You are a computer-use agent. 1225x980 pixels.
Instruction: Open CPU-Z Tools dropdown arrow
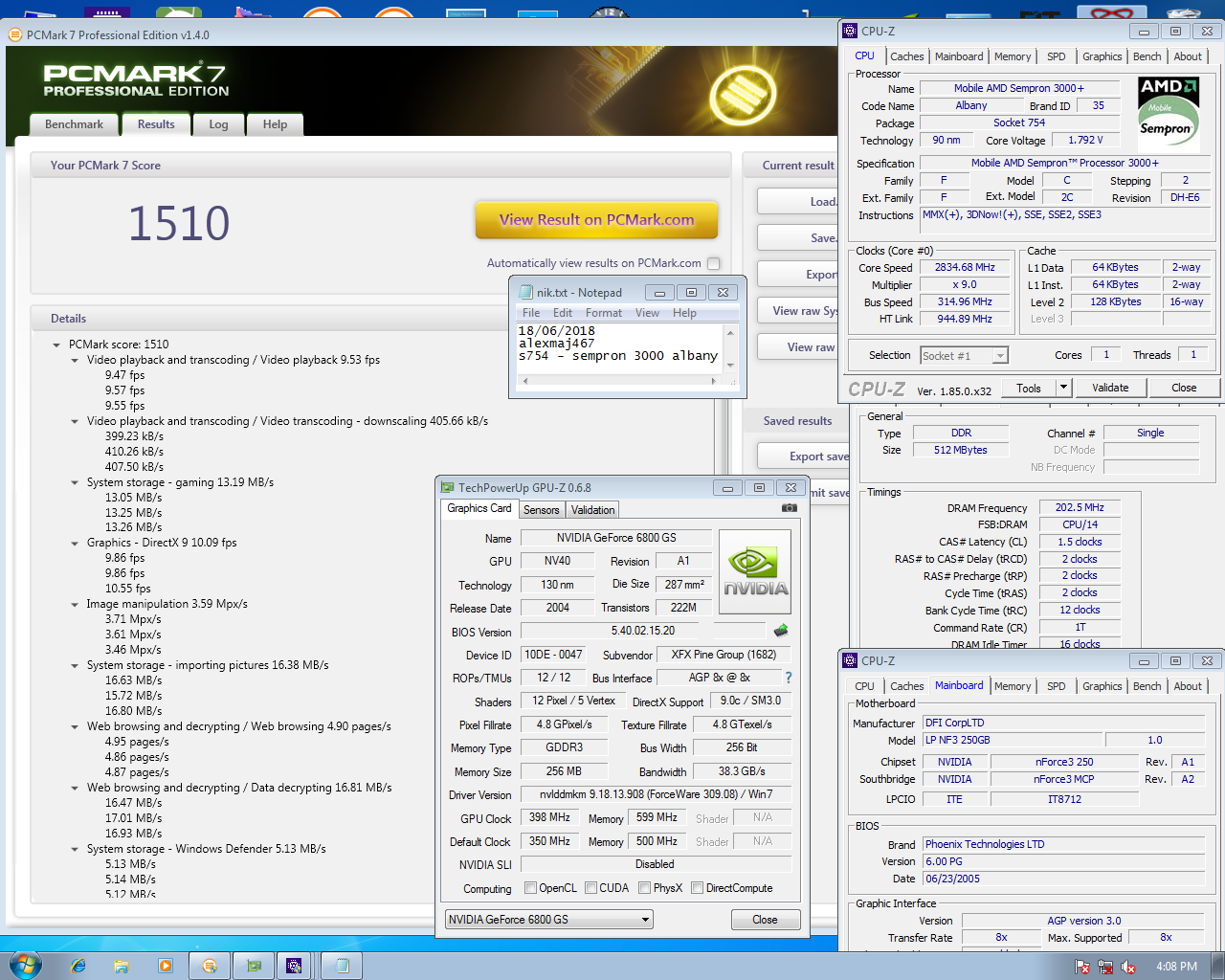1063,388
